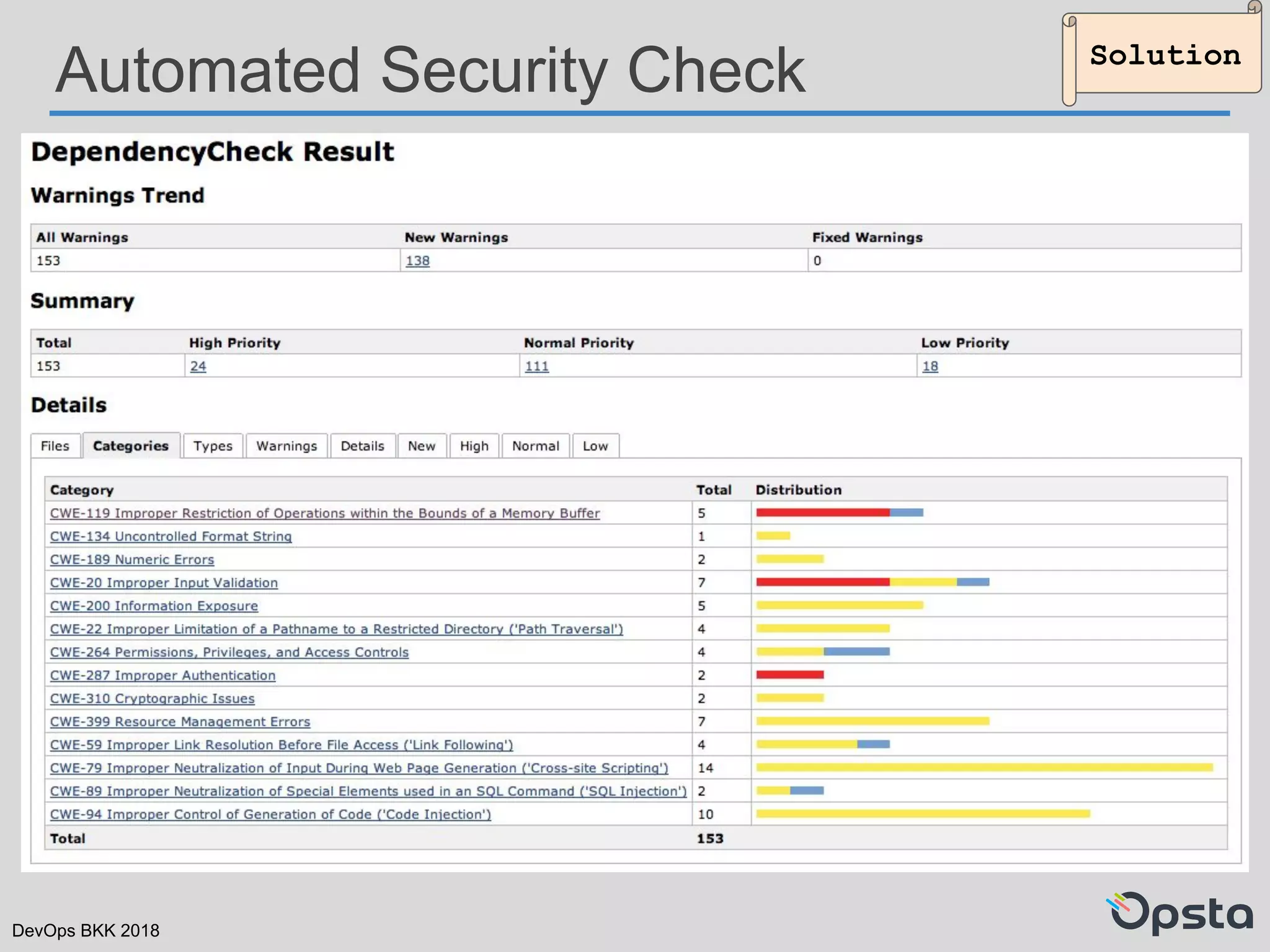Open CWE-59 Link Following category
1270x952 pixels.
(282, 745)
